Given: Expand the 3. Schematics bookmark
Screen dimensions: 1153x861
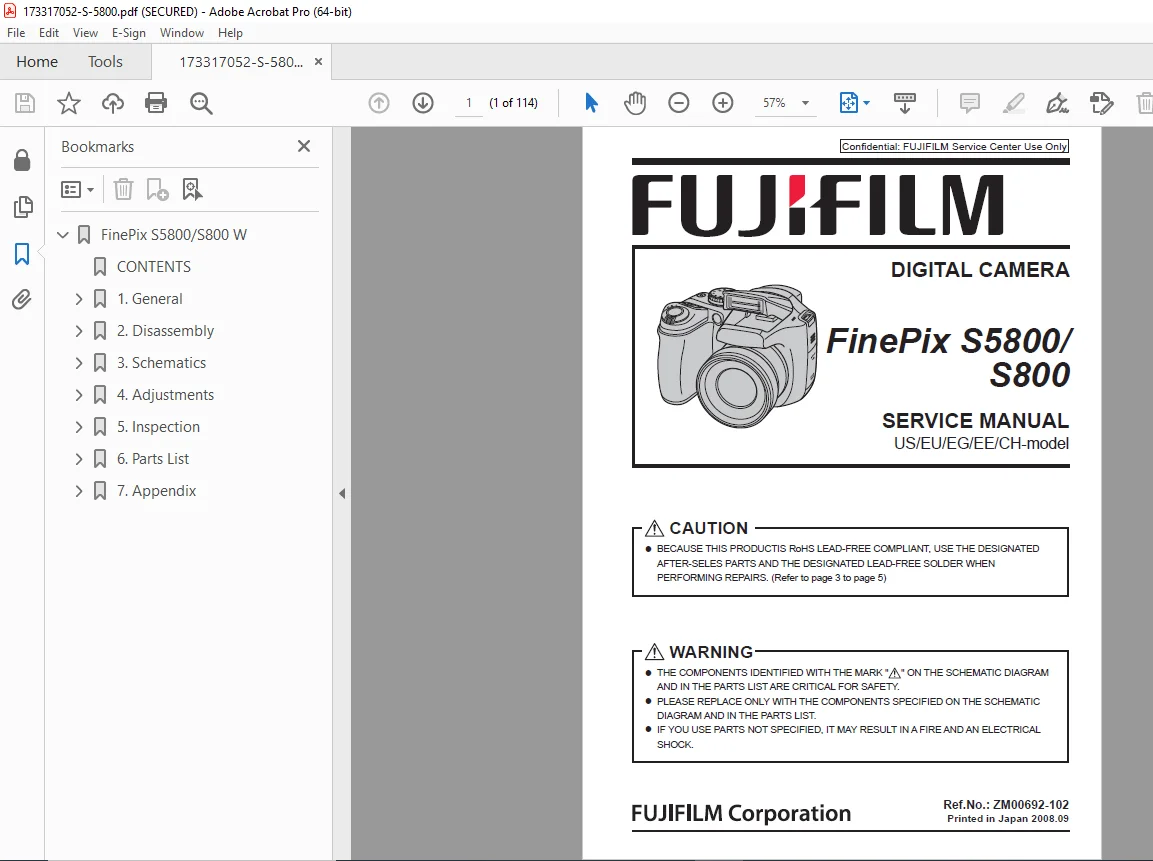Looking at the screenshot, I should [79, 362].
